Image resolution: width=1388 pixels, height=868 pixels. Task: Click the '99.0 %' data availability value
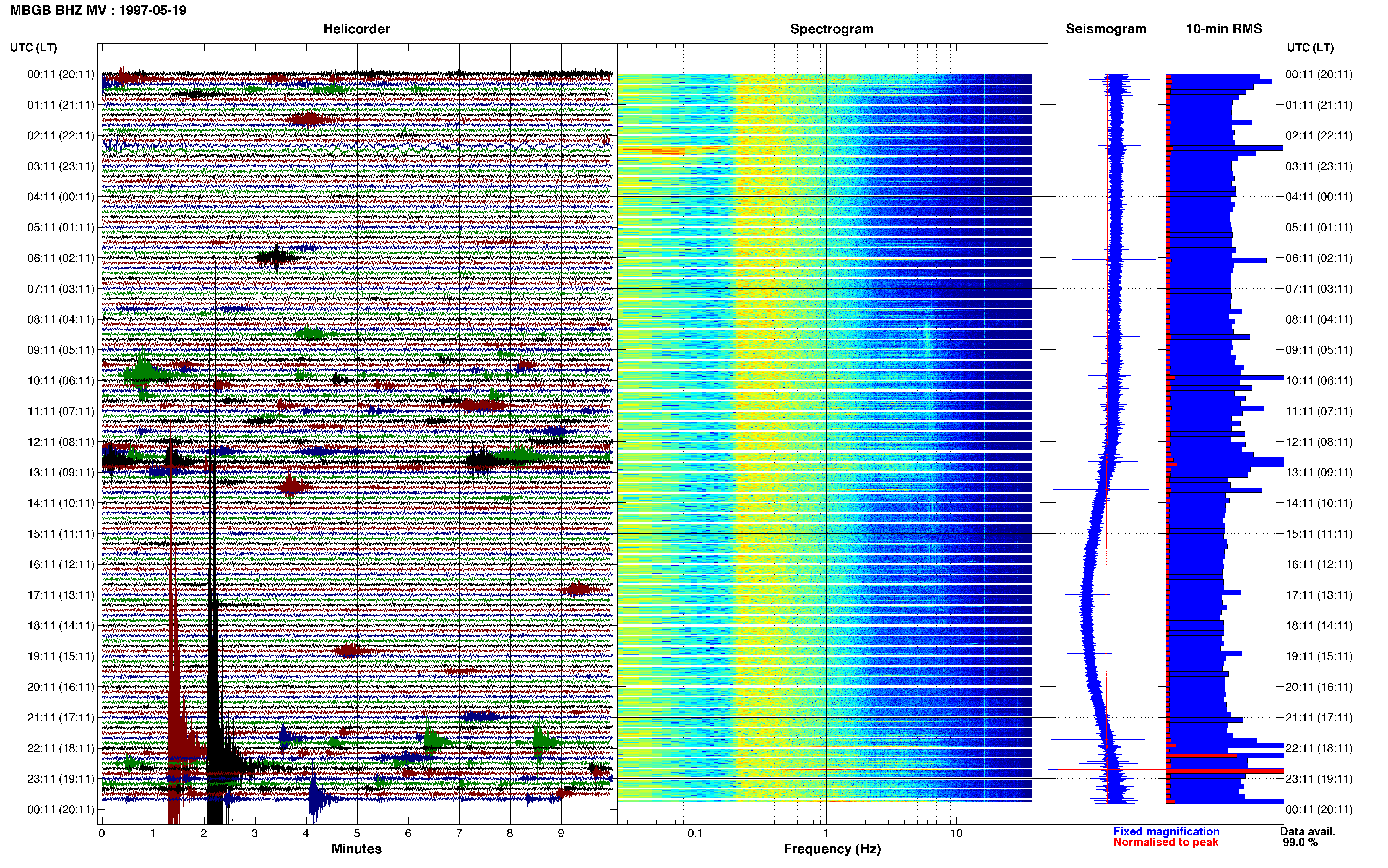(1300, 842)
